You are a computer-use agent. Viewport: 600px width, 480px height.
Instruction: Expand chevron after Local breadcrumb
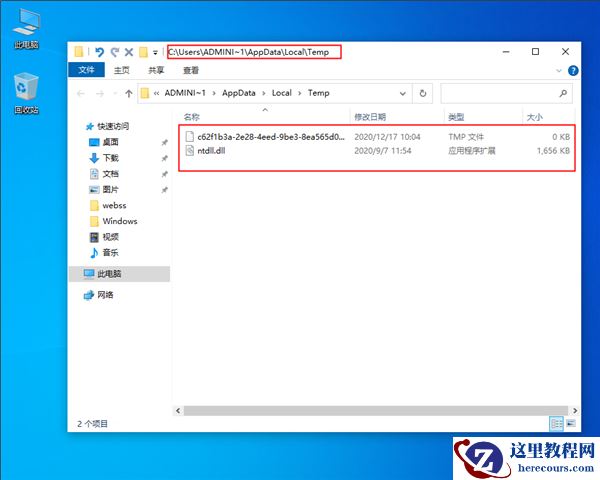(300, 93)
